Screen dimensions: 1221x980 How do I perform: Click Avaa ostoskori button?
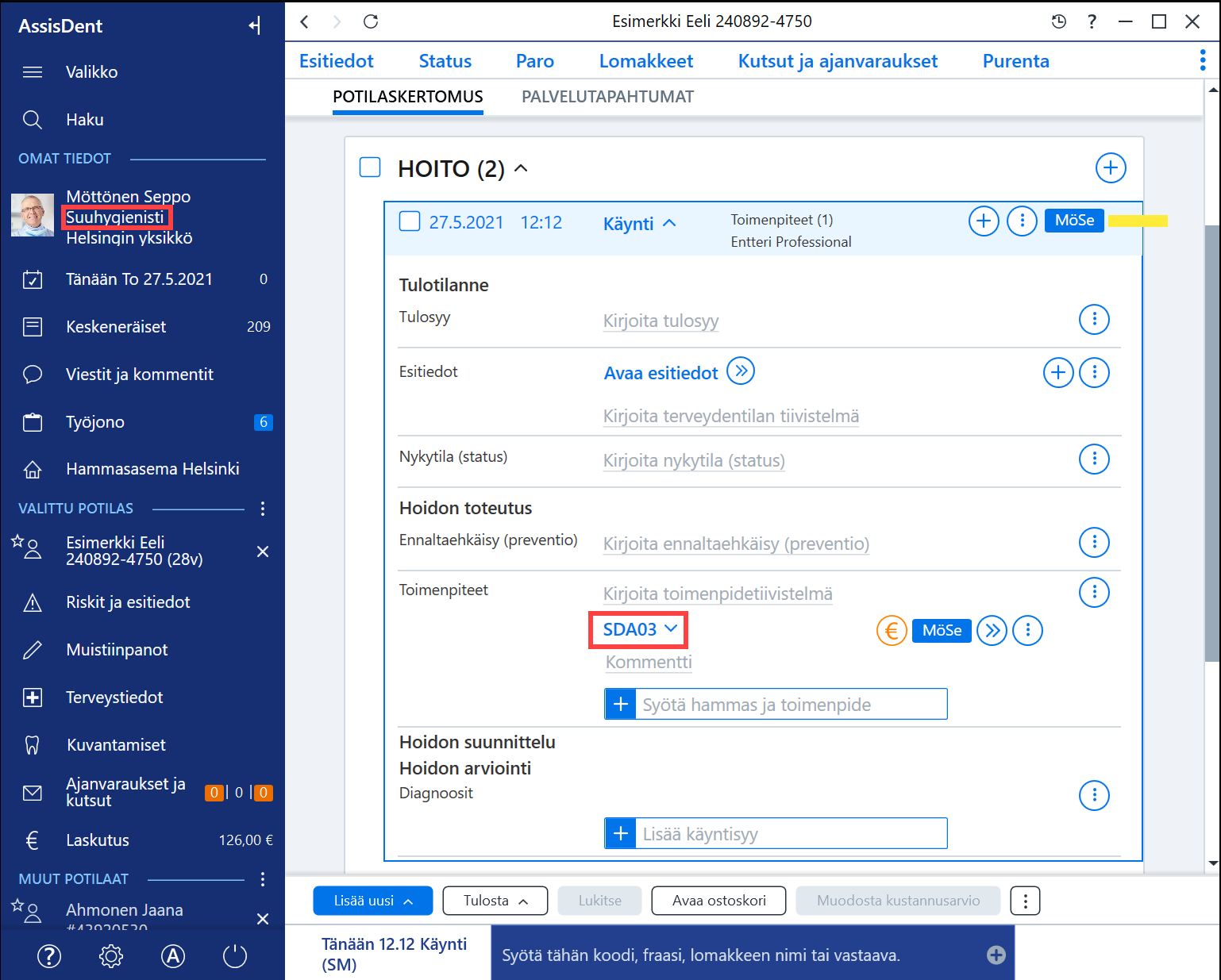pyautogui.click(x=719, y=901)
